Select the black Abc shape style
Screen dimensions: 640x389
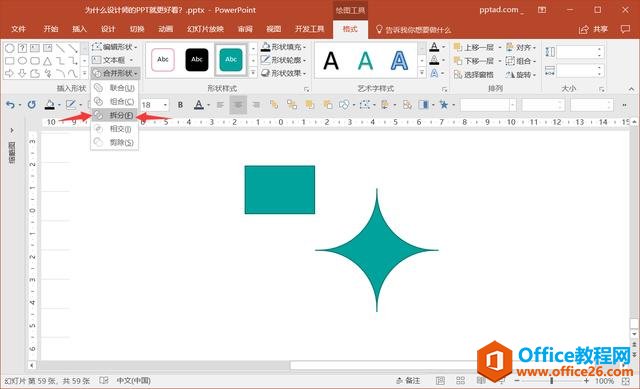[197, 60]
